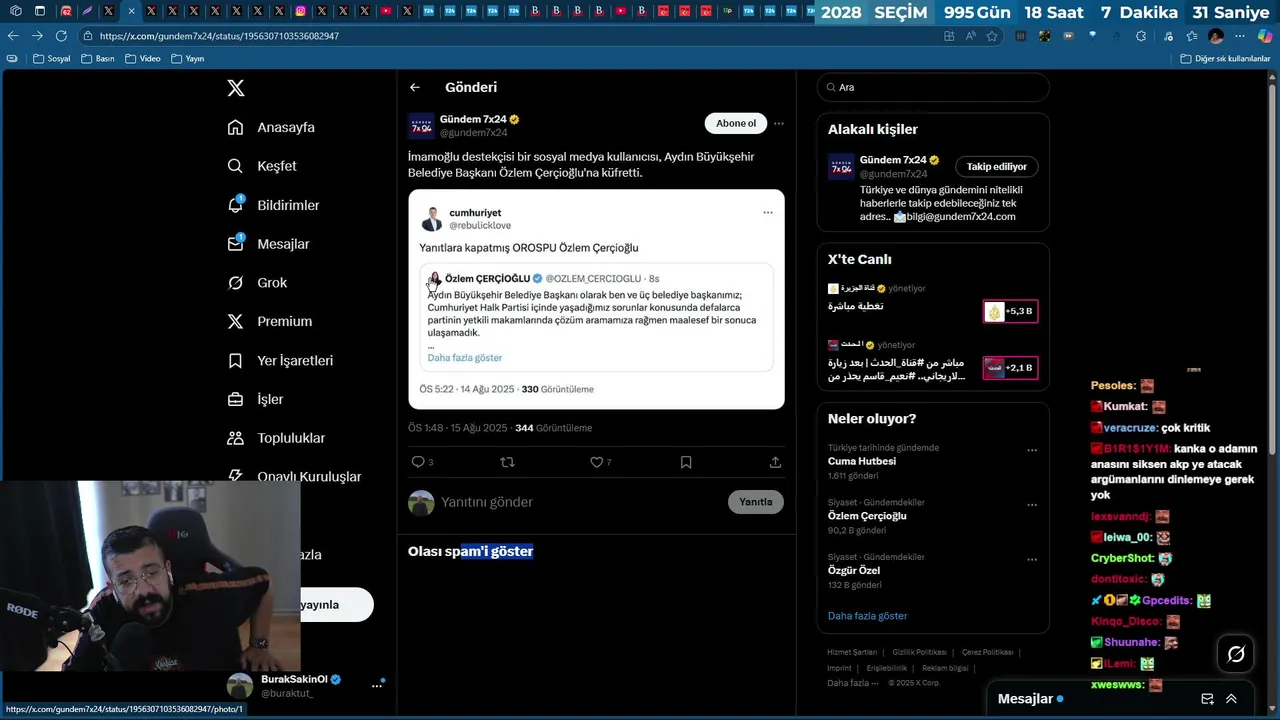Click Daha fazla göster in quoted tweet
This screenshot has height=720, width=1280.
465,357
